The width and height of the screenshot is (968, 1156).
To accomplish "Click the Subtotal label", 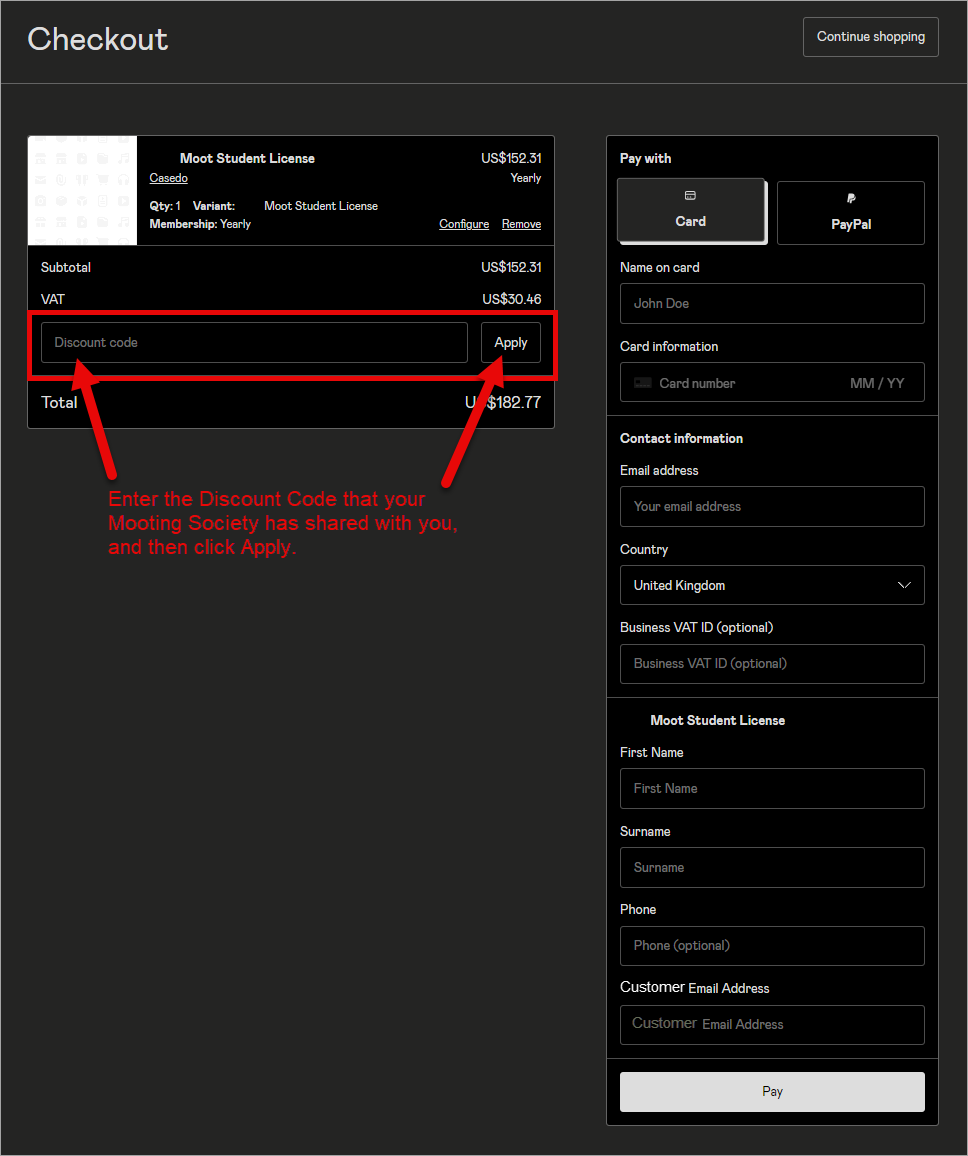I will click(66, 268).
